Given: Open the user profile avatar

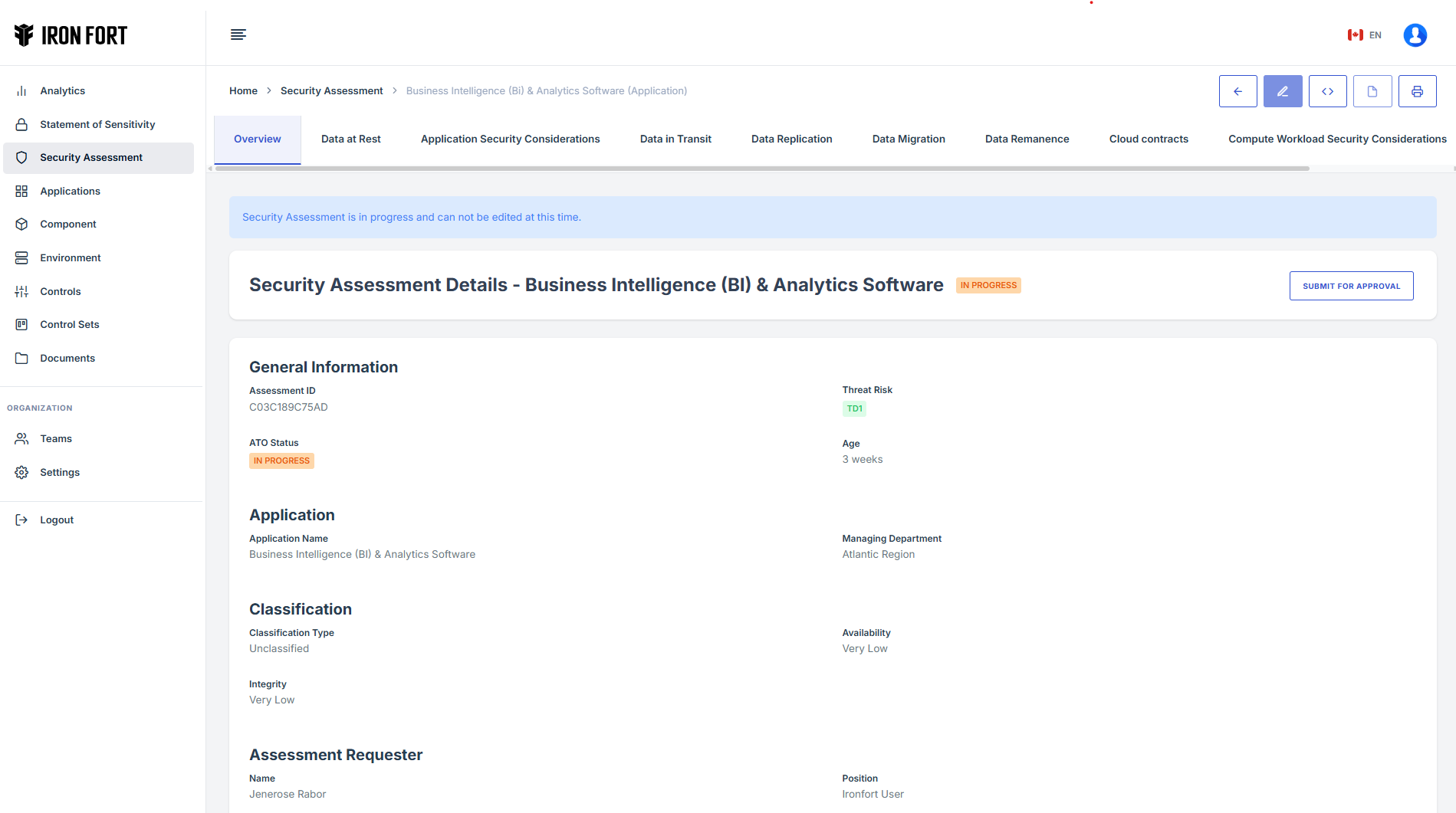Looking at the screenshot, I should tap(1415, 35).
